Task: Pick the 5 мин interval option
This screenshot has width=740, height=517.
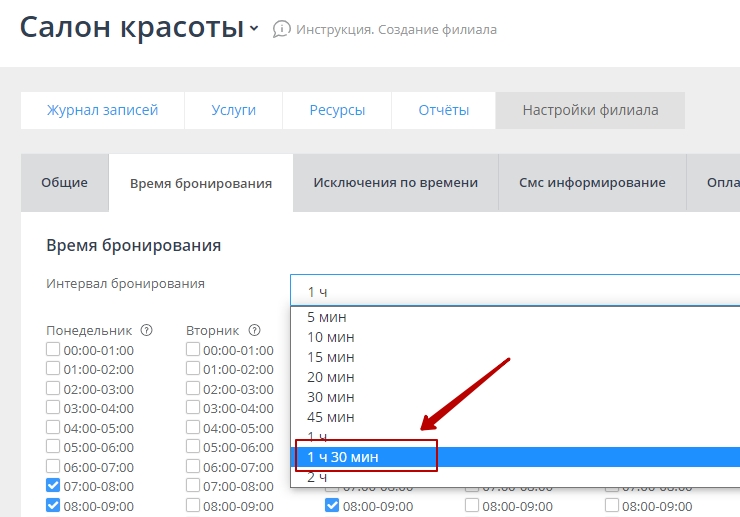Action: point(326,317)
